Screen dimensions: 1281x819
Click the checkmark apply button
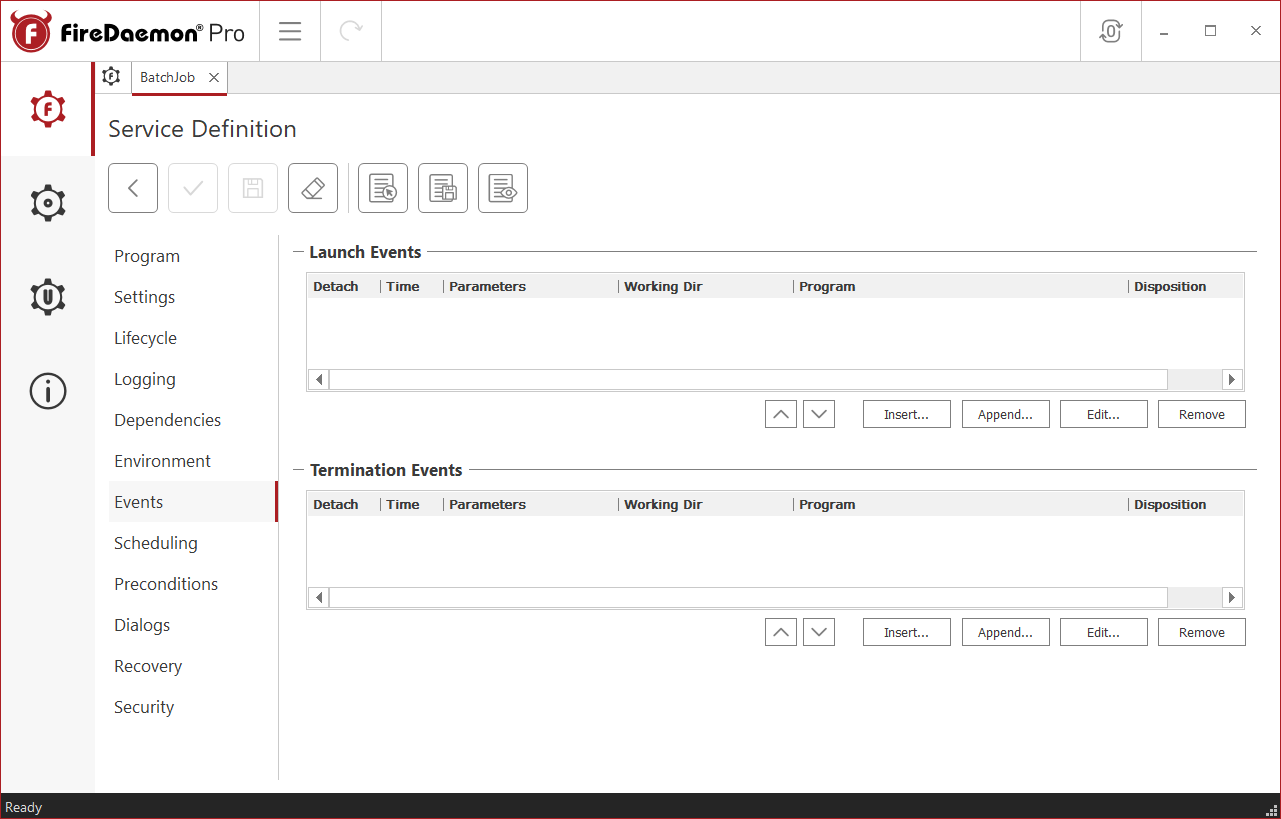[193, 188]
